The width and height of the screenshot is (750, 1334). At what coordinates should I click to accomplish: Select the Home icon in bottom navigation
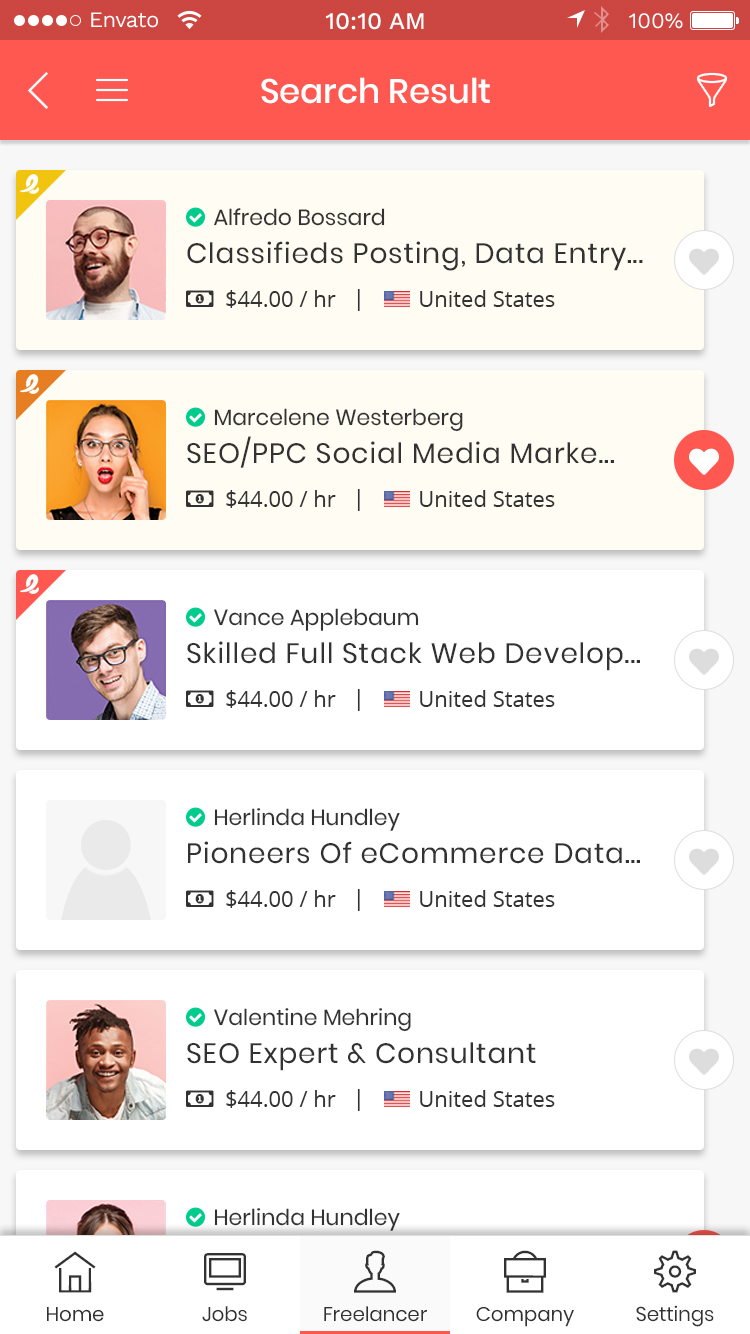click(x=75, y=1271)
